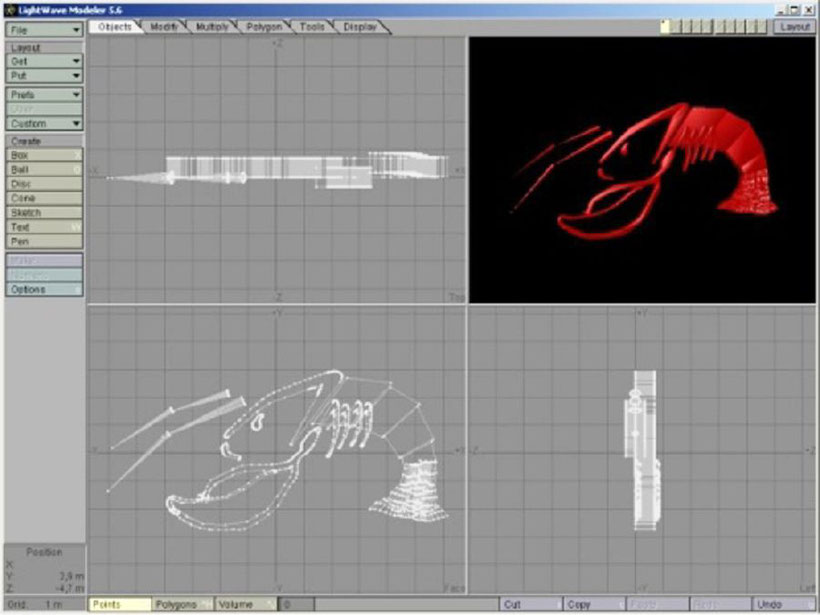This screenshot has width=820, height=615.
Task: Open the Multiply tab
Action: pyautogui.click(x=212, y=27)
